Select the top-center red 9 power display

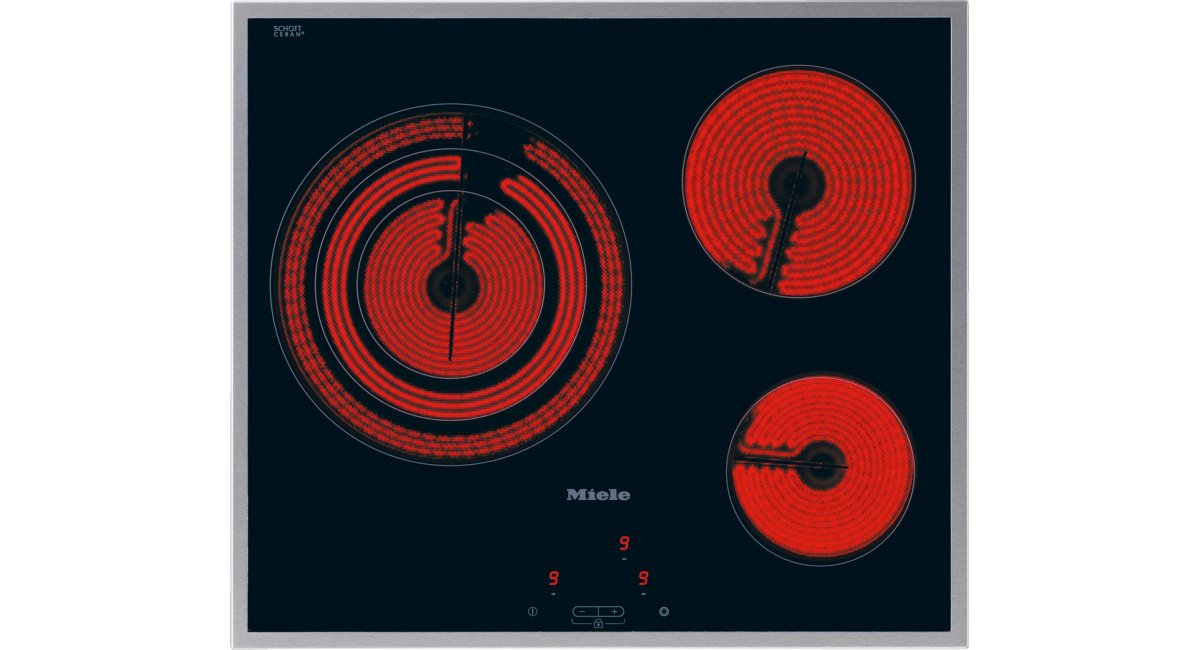tap(623, 543)
